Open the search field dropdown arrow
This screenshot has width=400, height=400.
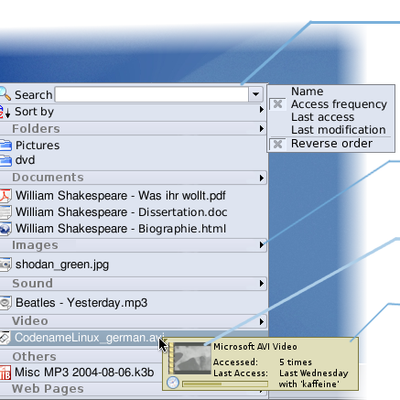(256, 94)
